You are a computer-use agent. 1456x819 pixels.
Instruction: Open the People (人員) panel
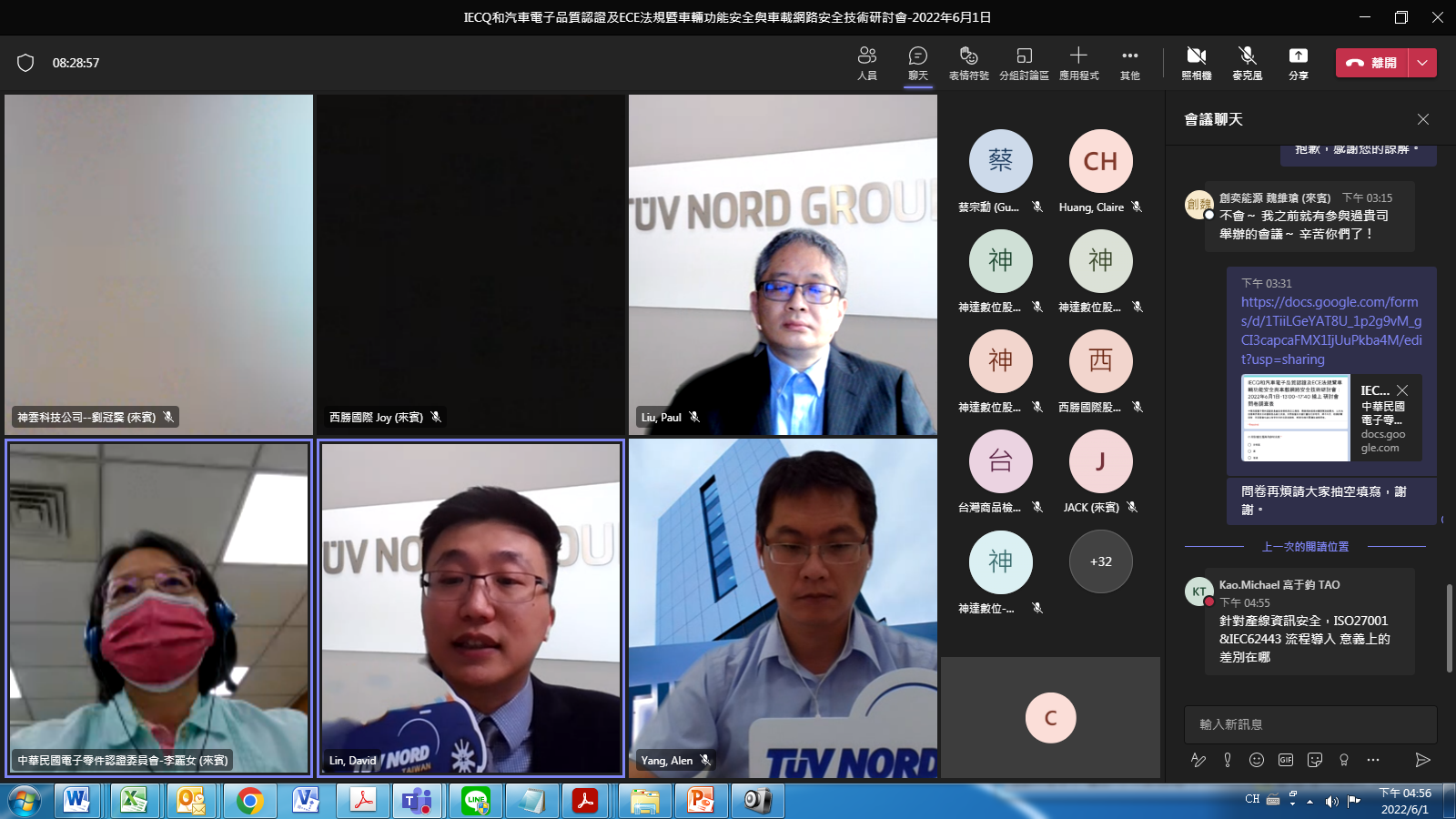(x=867, y=63)
